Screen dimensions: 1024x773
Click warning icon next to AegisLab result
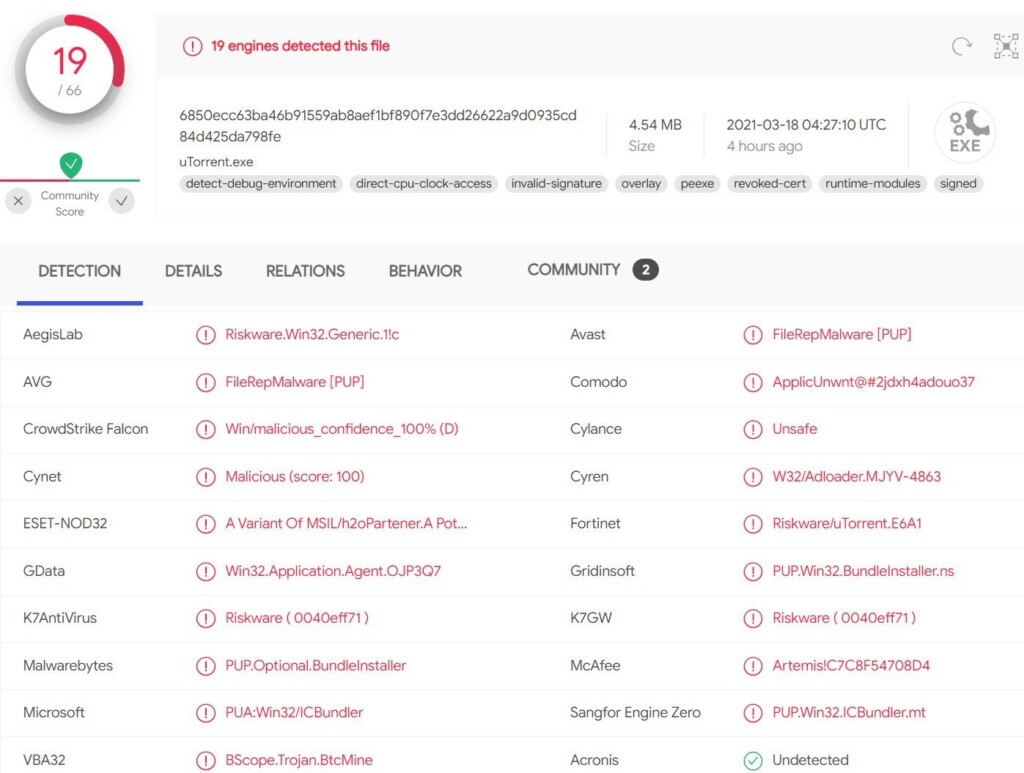pyautogui.click(x=206, y=335)
